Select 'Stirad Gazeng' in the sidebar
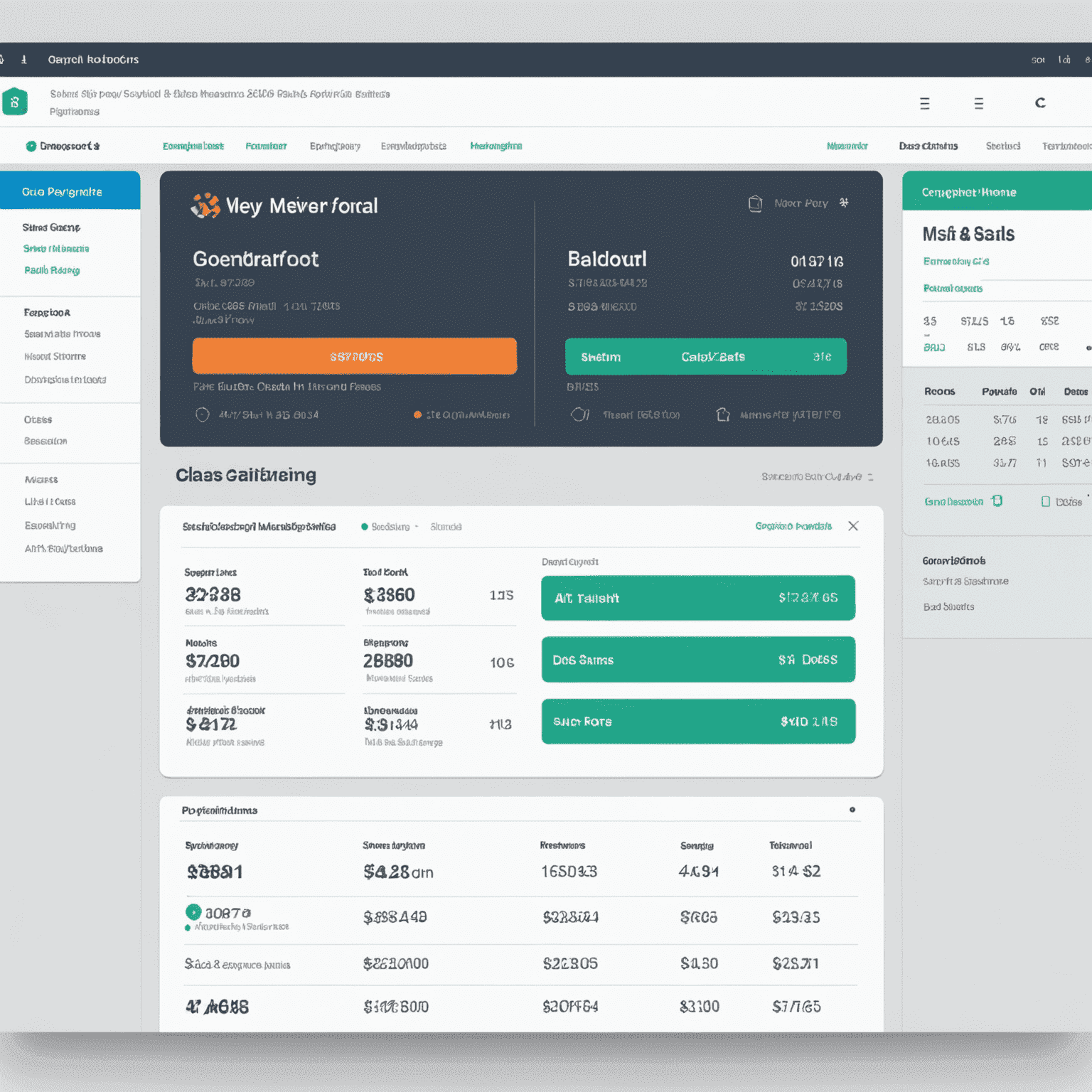The height and width of the screenshot is (1092, 1092). (x=51, y=227)
